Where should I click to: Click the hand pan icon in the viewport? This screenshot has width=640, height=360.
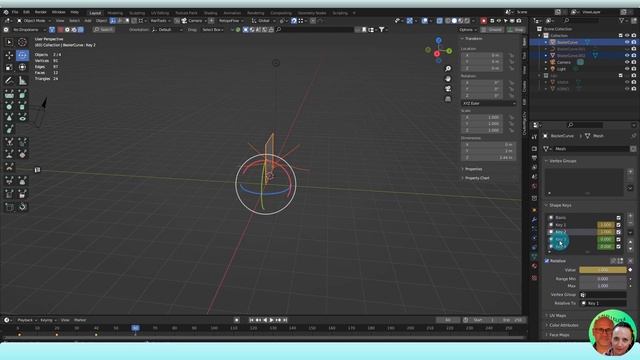point(448,79)
